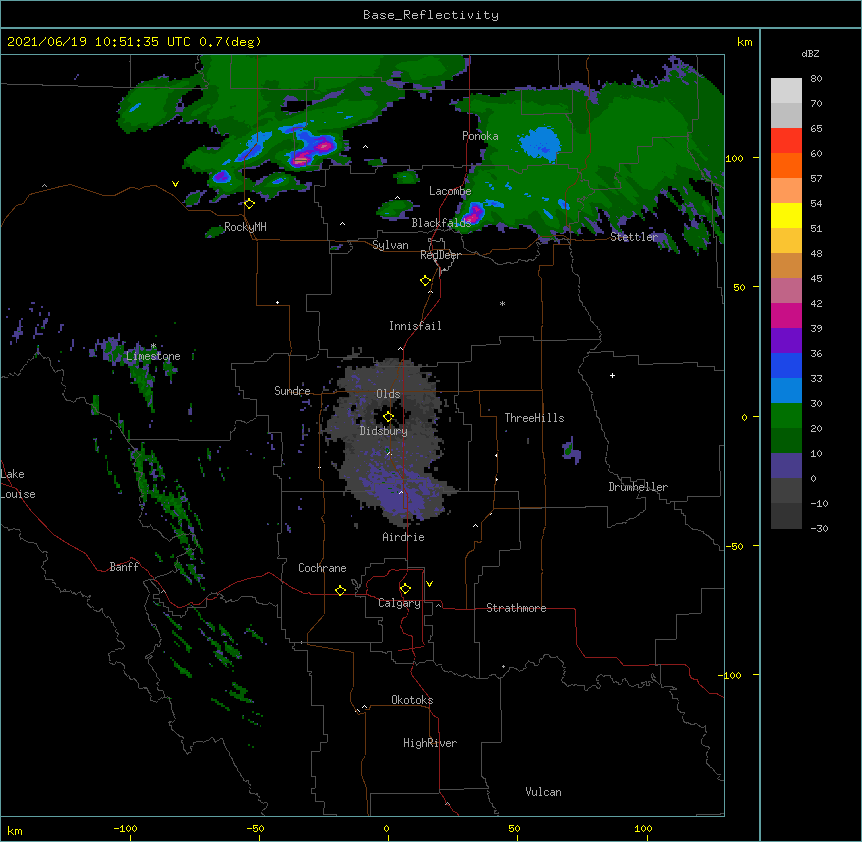Click the RedDeer city label
This screenshot has width=862, height=842.
pos(440,255)
